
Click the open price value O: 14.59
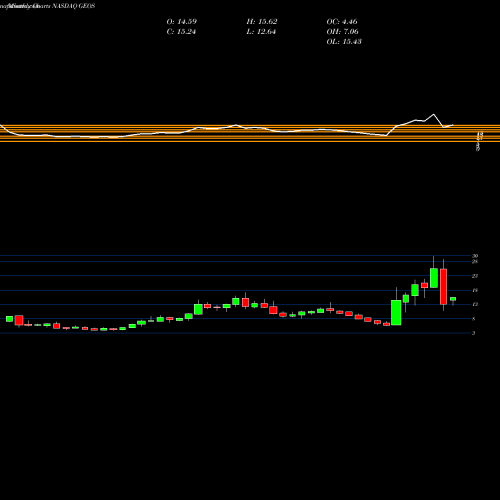click(182, 22)
